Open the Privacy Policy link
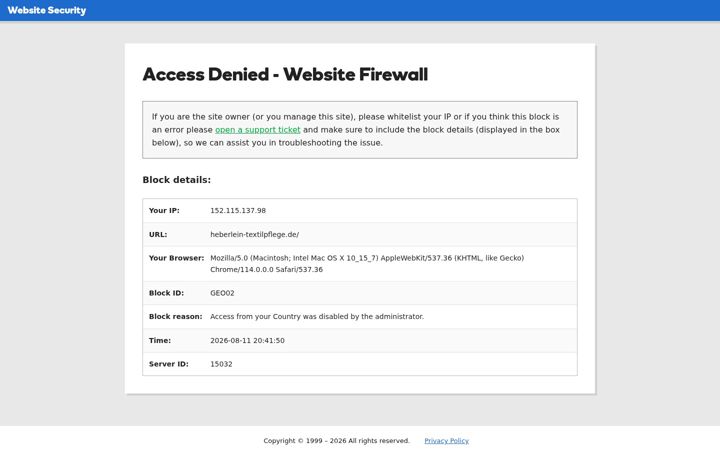 (446, 441)
